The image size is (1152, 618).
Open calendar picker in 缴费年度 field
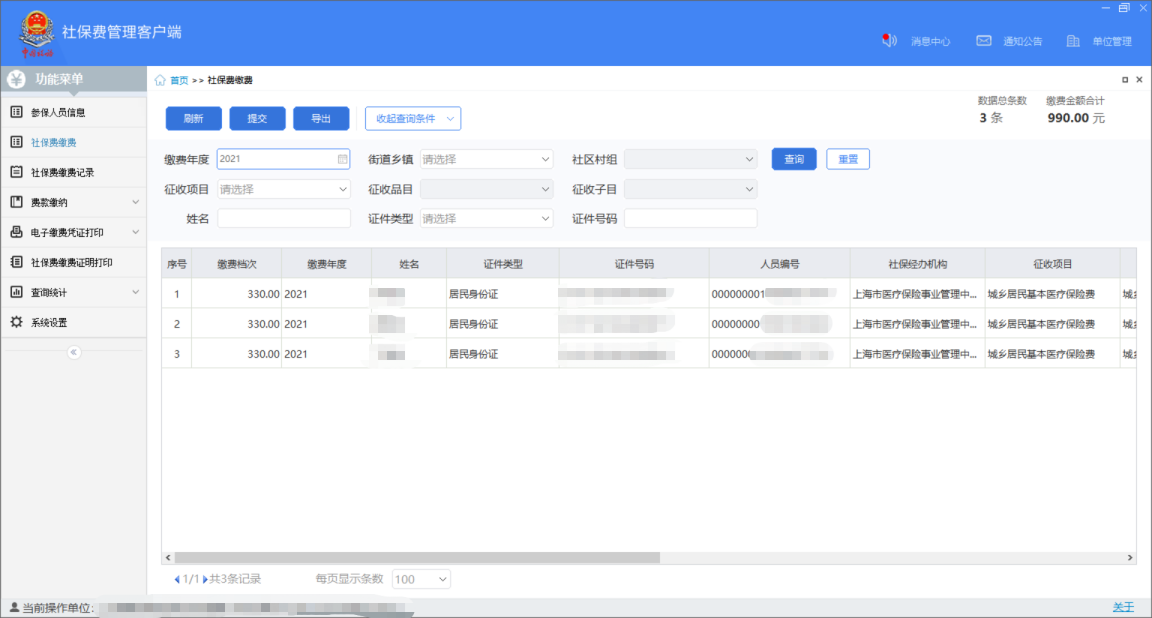point(342,159)
